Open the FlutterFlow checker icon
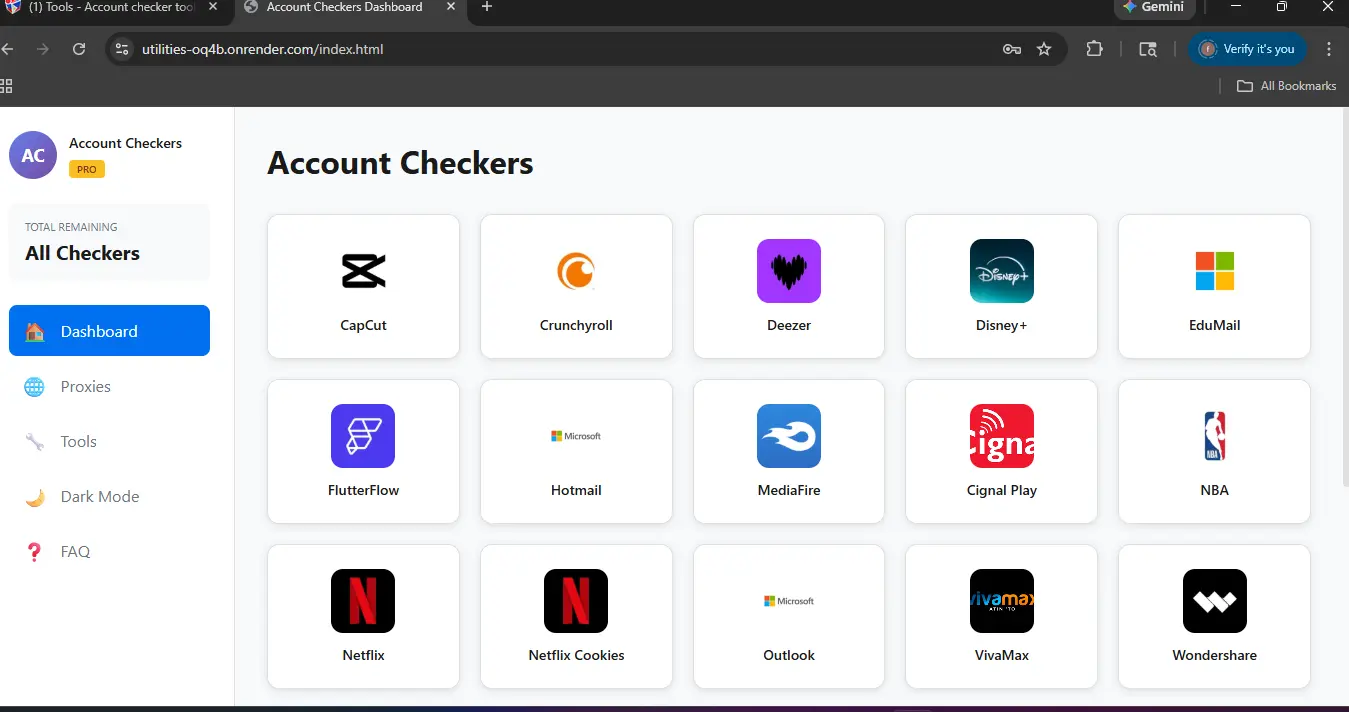Screen dimensions: 1349x712 pyautogui.click(x=363, y=436)
